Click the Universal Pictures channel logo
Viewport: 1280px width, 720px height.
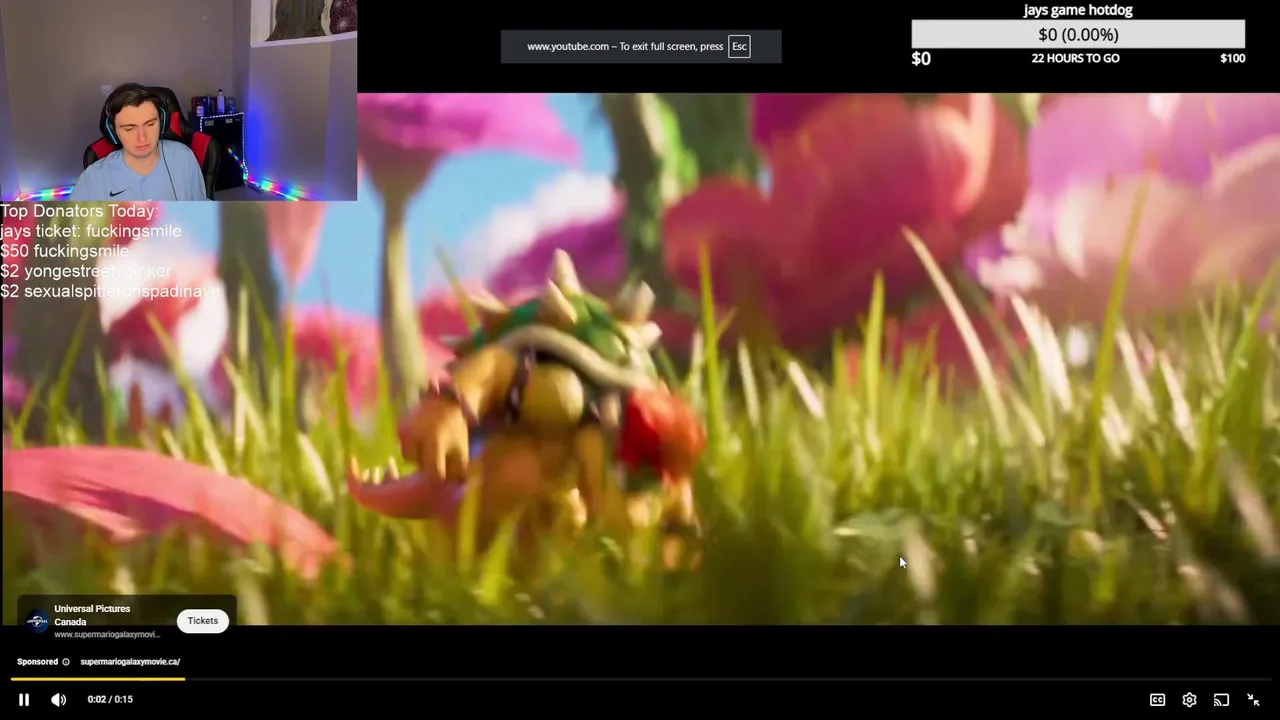[37, 621]
